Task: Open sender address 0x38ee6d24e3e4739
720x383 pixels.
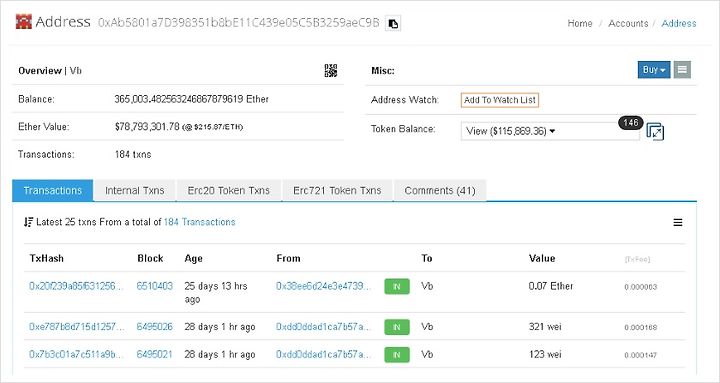Action: (x=323, y=286)
